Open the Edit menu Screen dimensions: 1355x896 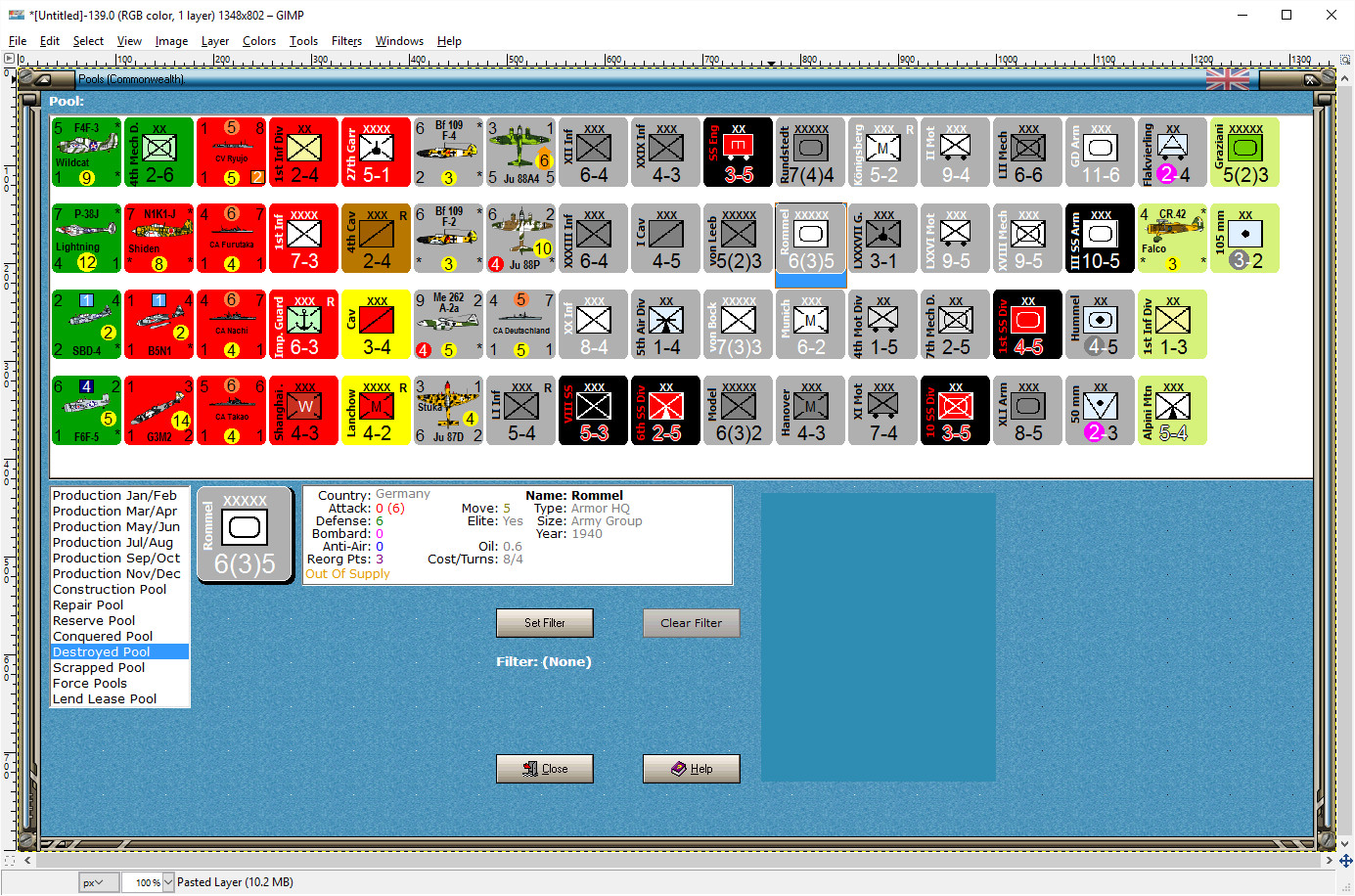[x=50, y=41]
